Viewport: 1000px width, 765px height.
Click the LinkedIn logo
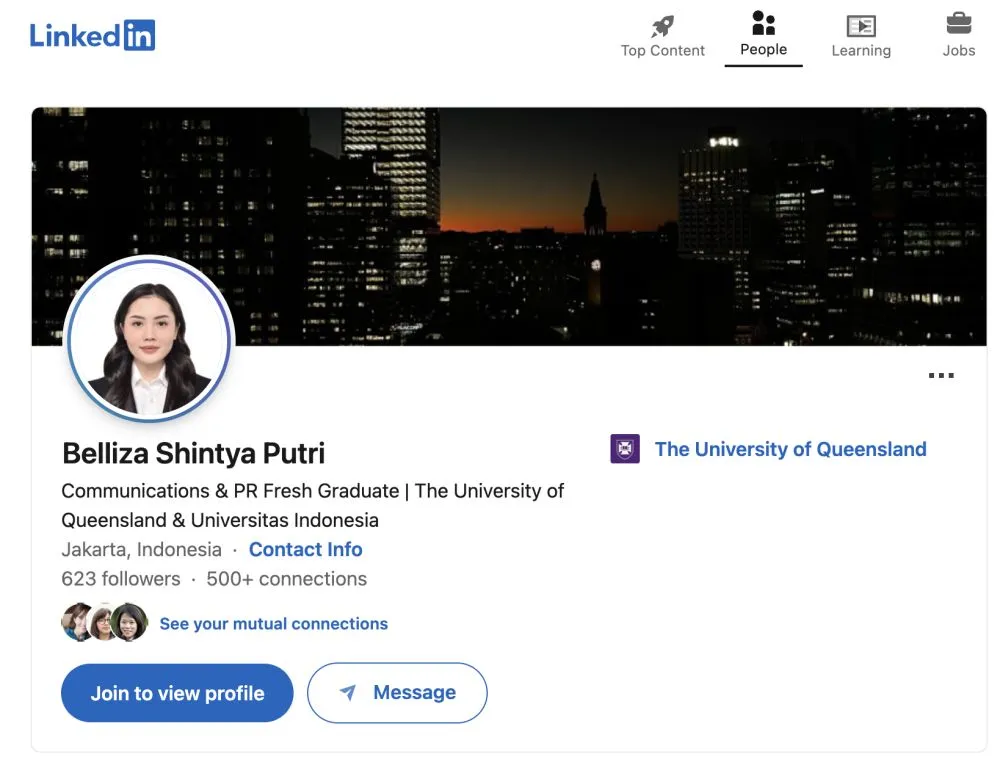[x=92, y=35]
